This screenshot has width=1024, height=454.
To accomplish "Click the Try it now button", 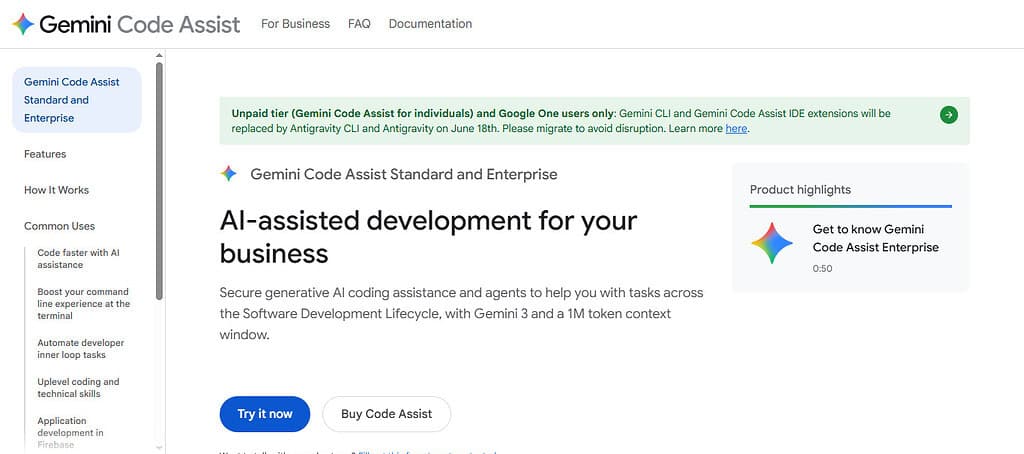I will 264,414.
